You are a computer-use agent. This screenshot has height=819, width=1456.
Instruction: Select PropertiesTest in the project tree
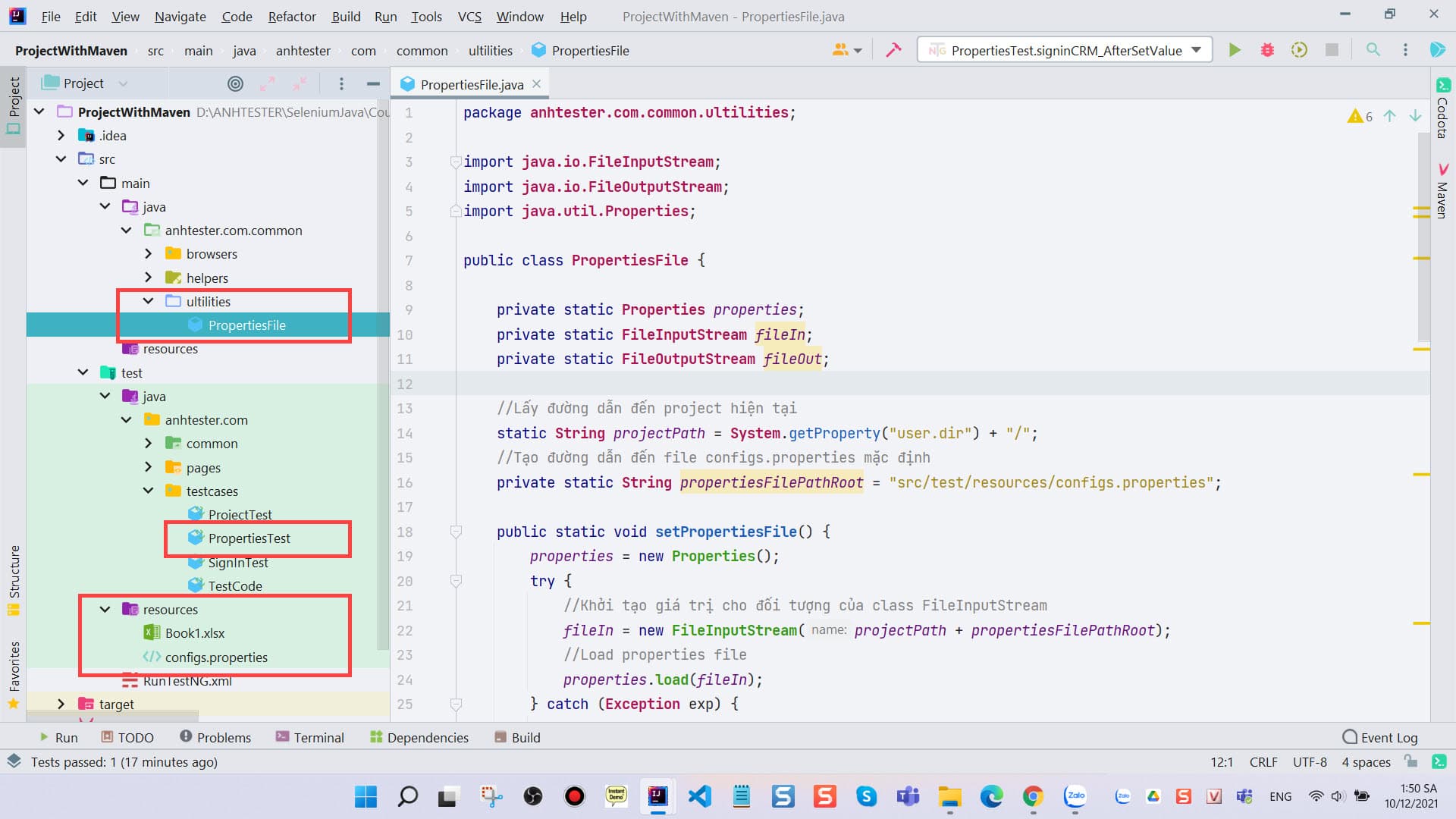[249, 538]
